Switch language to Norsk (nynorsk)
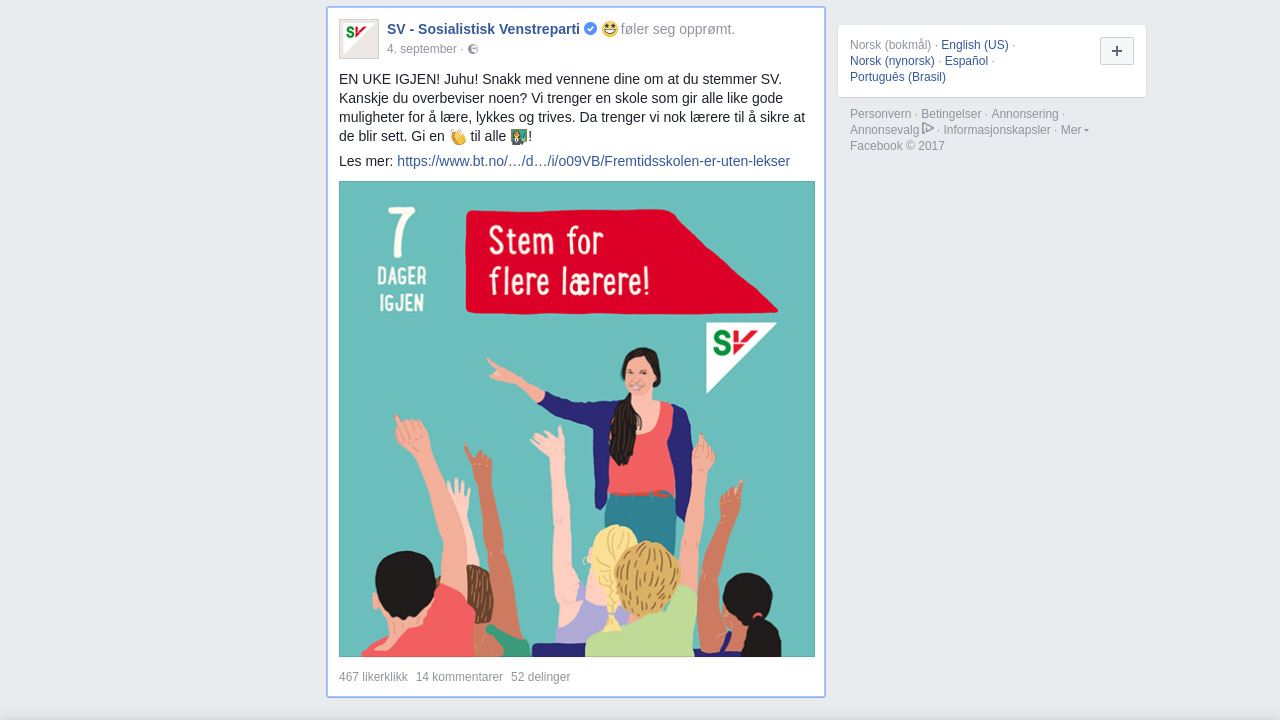Viewport: 1280px width, 720px height. click(x=892, y=61)
